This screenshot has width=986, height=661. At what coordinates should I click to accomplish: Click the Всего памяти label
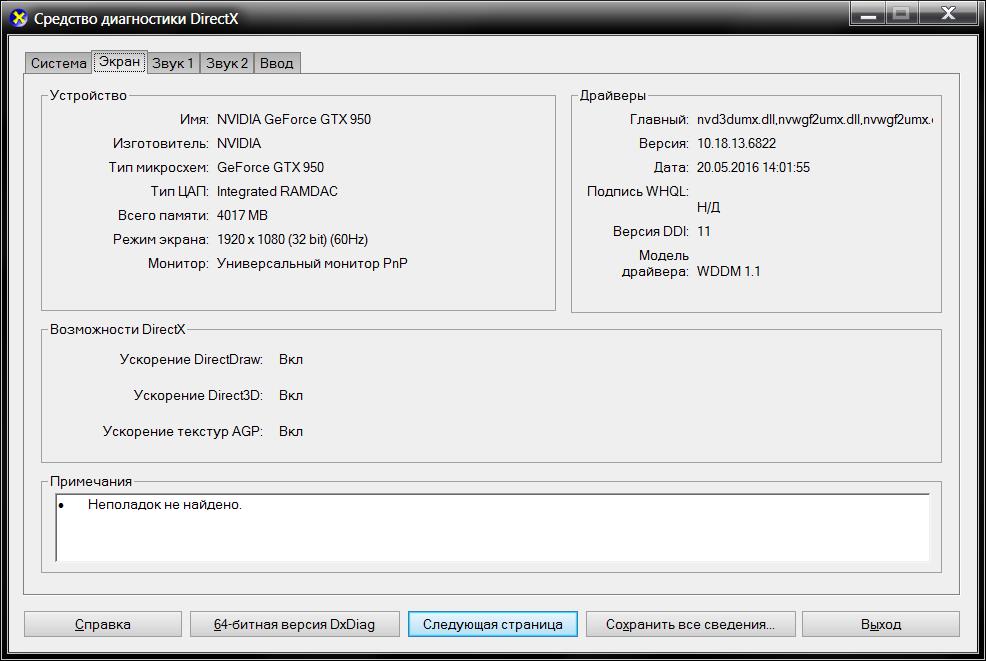coord(163,215)
